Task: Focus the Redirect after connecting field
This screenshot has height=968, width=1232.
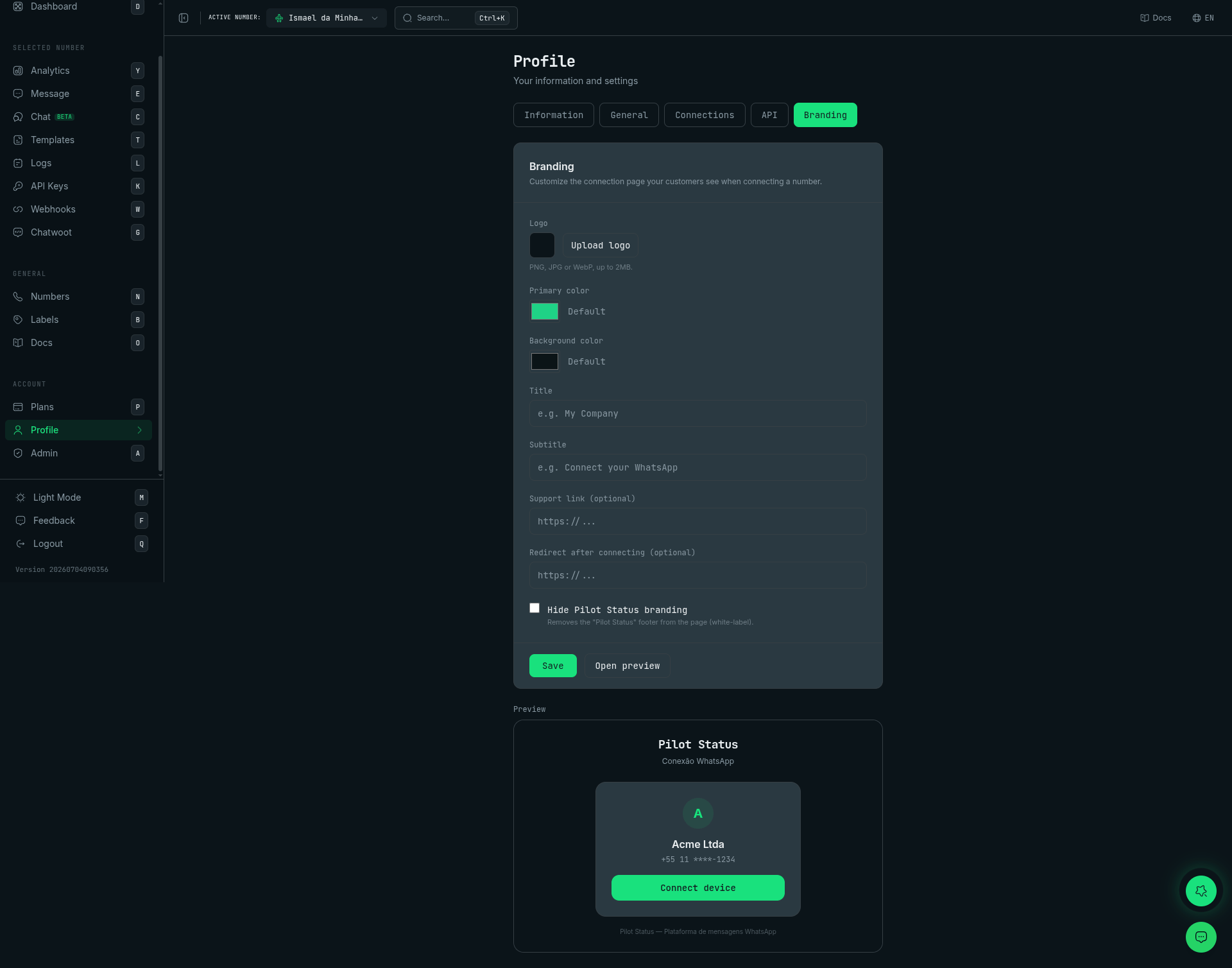Action: click(x=698, y=575)
